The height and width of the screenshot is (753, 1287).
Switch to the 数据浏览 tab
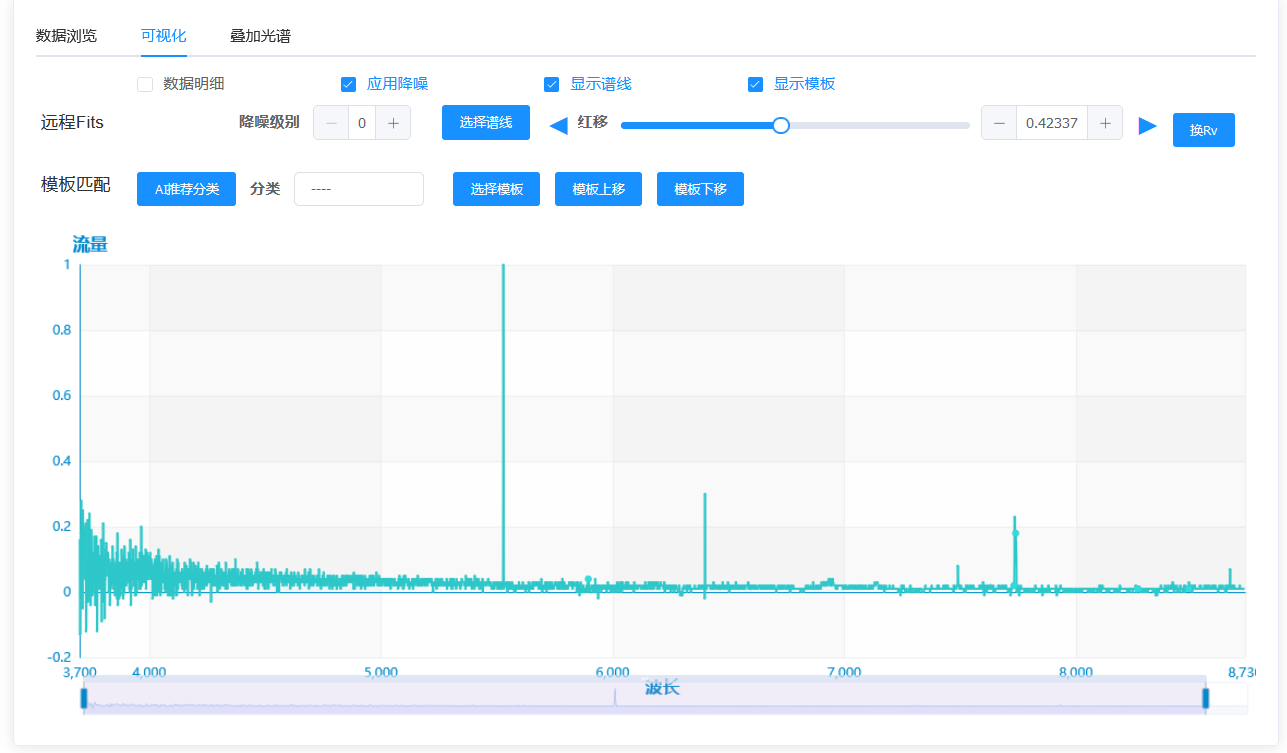click(x=66, y=36)
